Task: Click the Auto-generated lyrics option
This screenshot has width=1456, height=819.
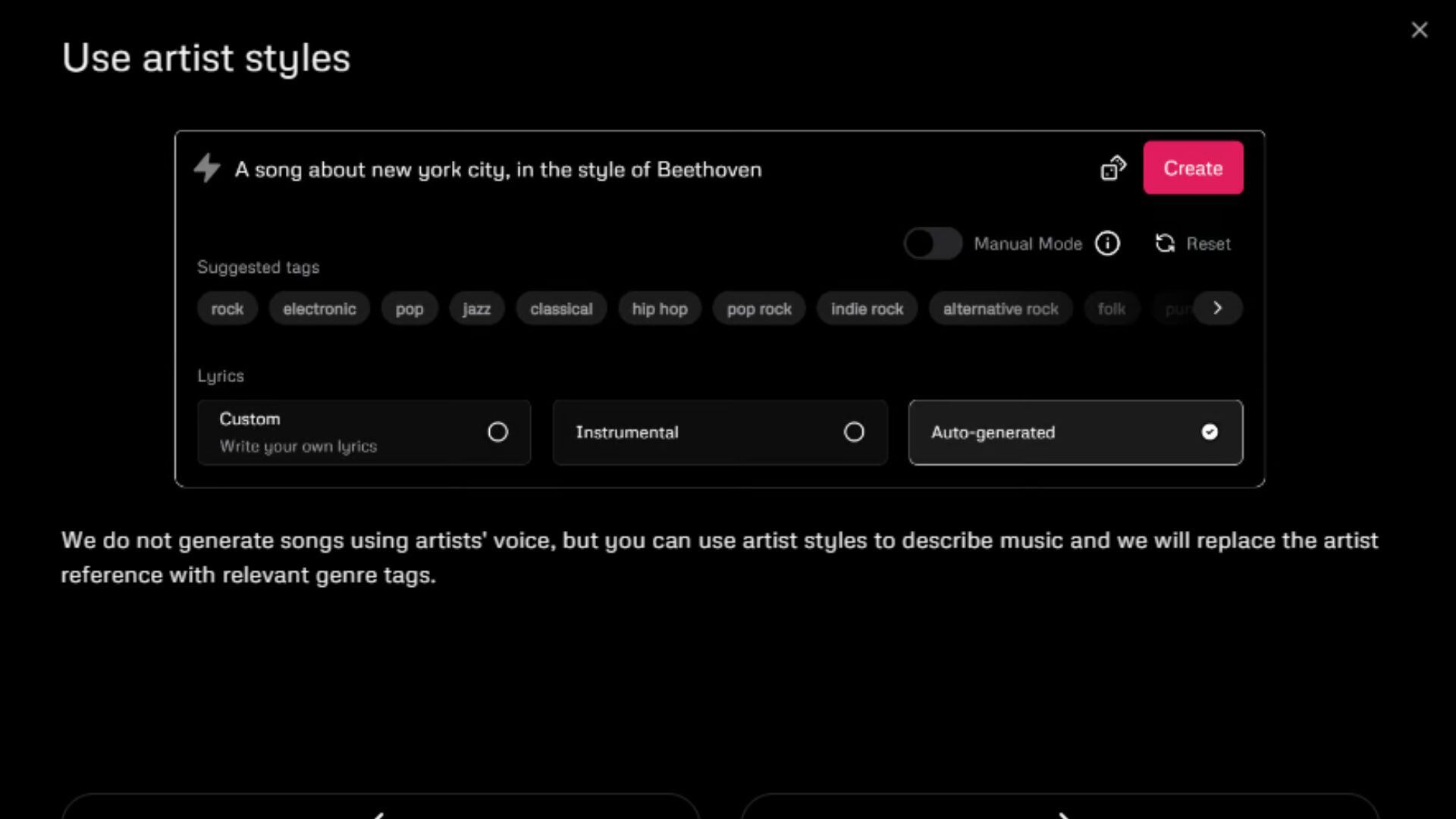Action: [x=1076, y=432]
